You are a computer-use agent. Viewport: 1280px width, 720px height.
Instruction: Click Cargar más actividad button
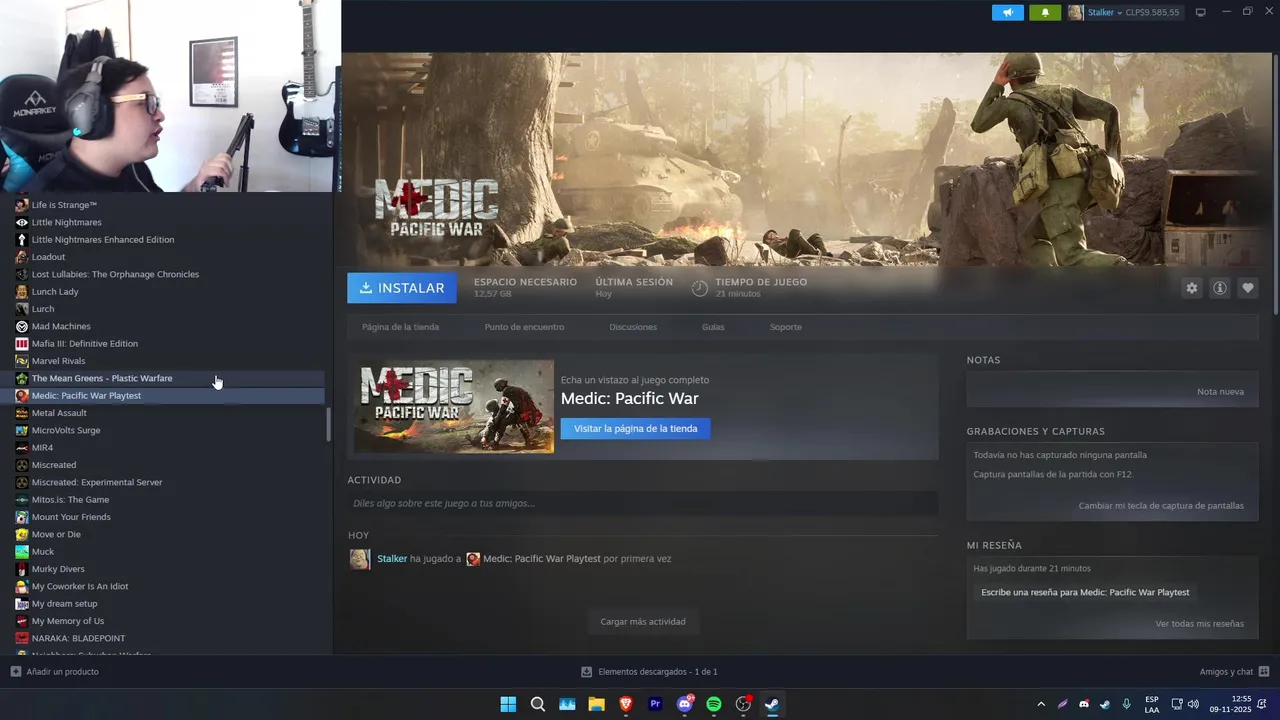click(643, 622)
